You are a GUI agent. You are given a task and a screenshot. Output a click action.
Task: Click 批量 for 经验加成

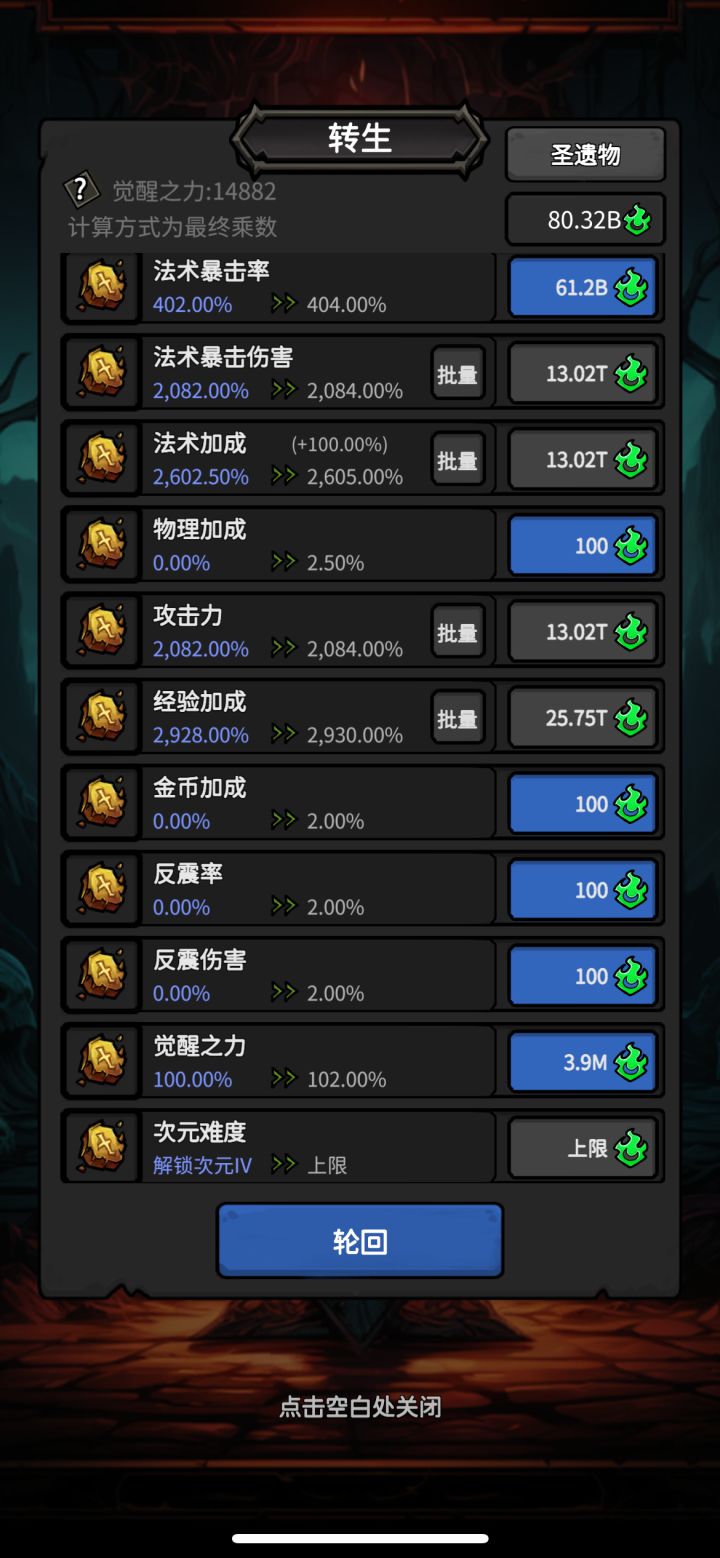458,718
